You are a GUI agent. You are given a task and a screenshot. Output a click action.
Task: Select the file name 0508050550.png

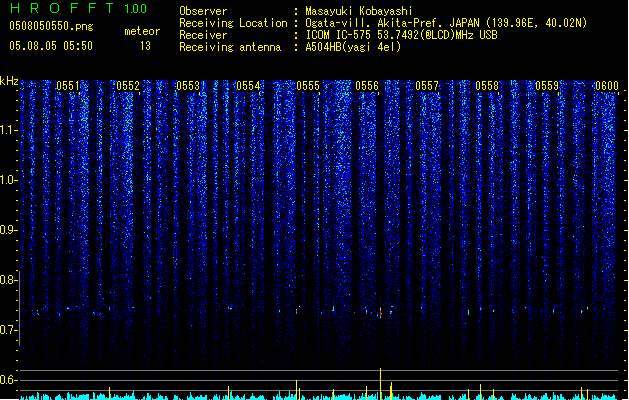(x=51, y=26)
